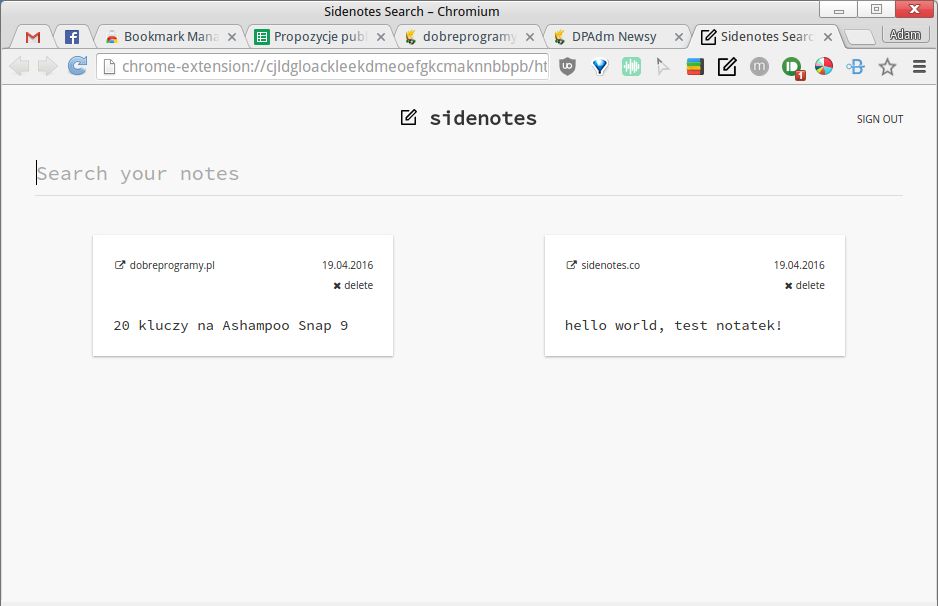938x606 pixels.
Task: Open the colorful stacked bars extension
Action: 695,66
